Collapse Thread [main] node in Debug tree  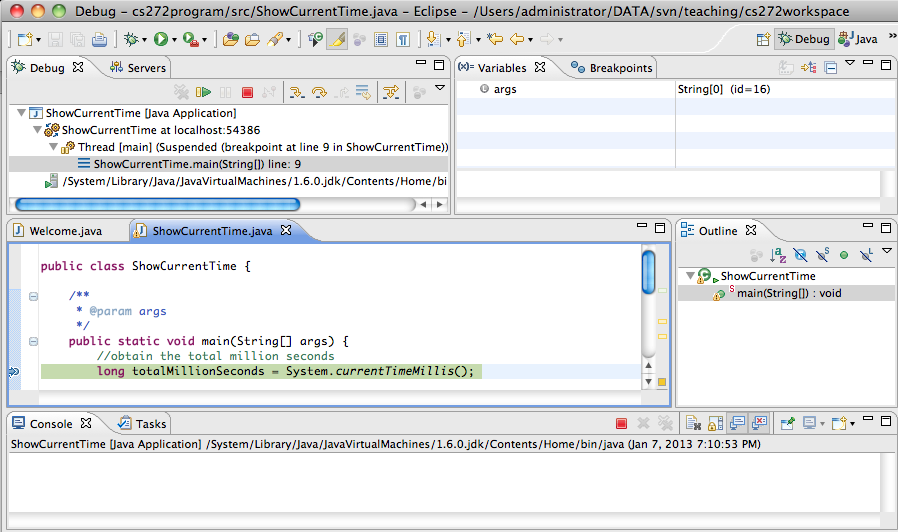pyautogui.click(x=53, y=147)
